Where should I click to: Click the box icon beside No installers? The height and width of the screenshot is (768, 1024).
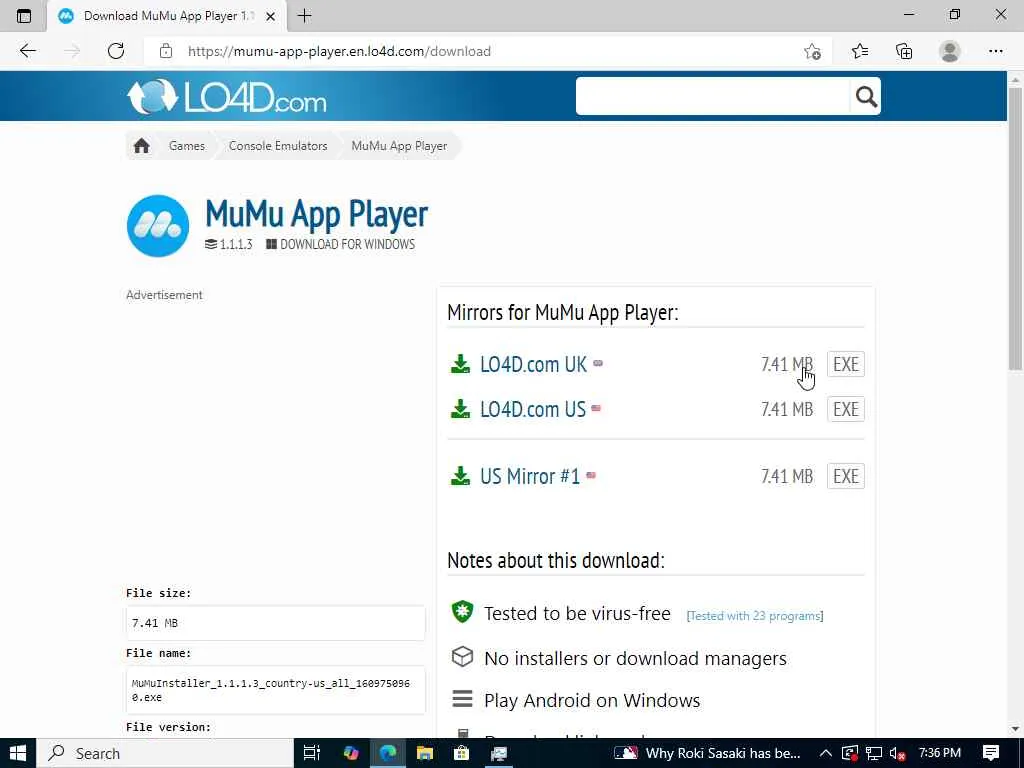click(462, 656)
